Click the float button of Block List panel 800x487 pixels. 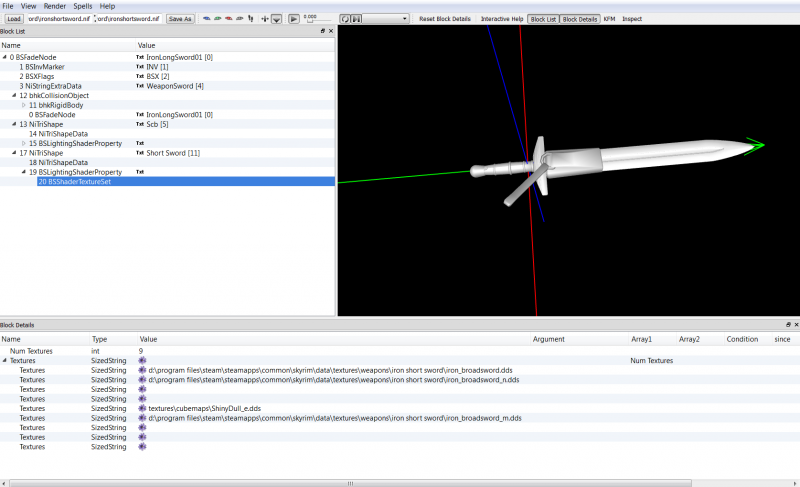tap(322, 32)
